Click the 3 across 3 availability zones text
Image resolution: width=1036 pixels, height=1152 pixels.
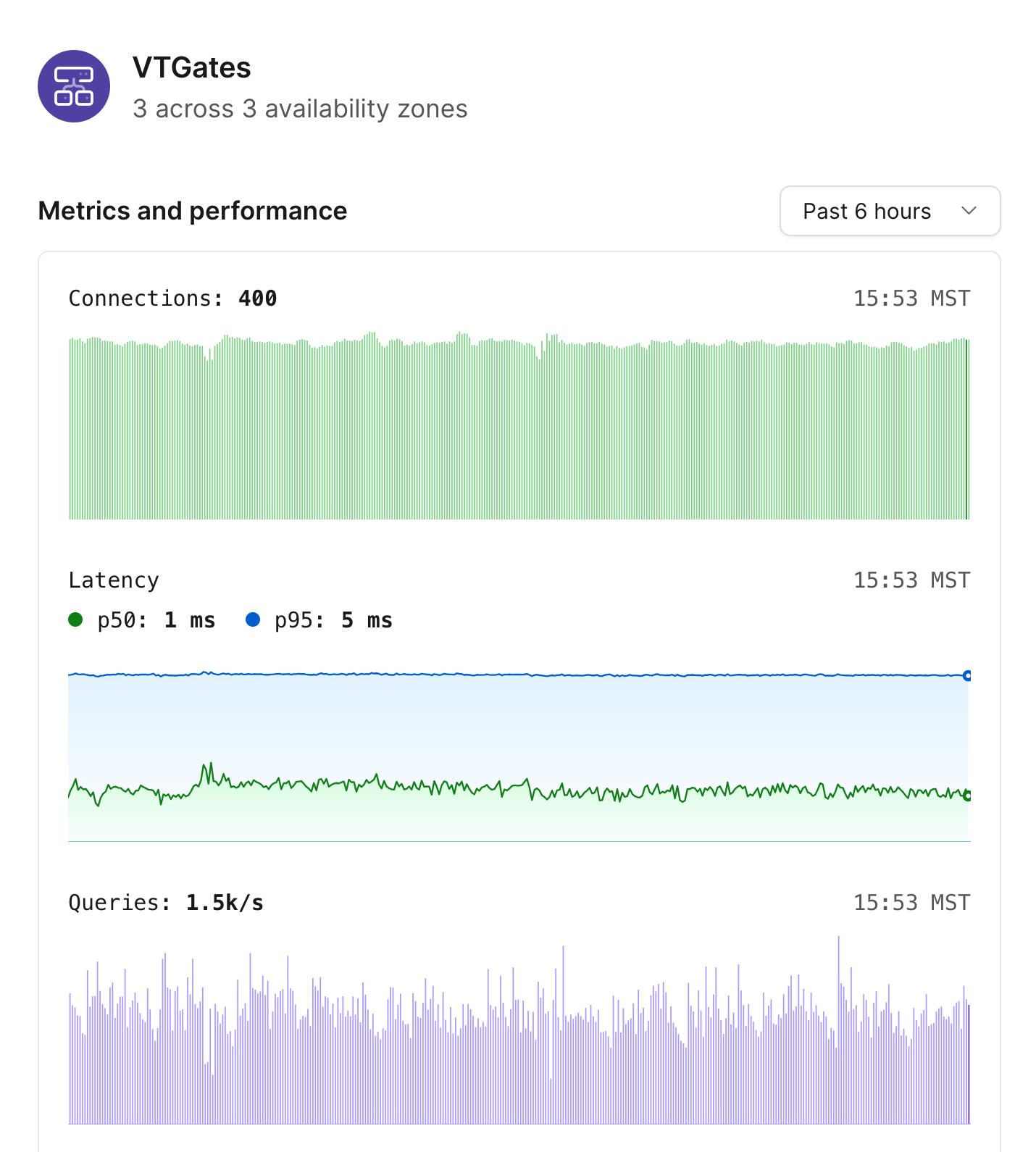[300, 109]
